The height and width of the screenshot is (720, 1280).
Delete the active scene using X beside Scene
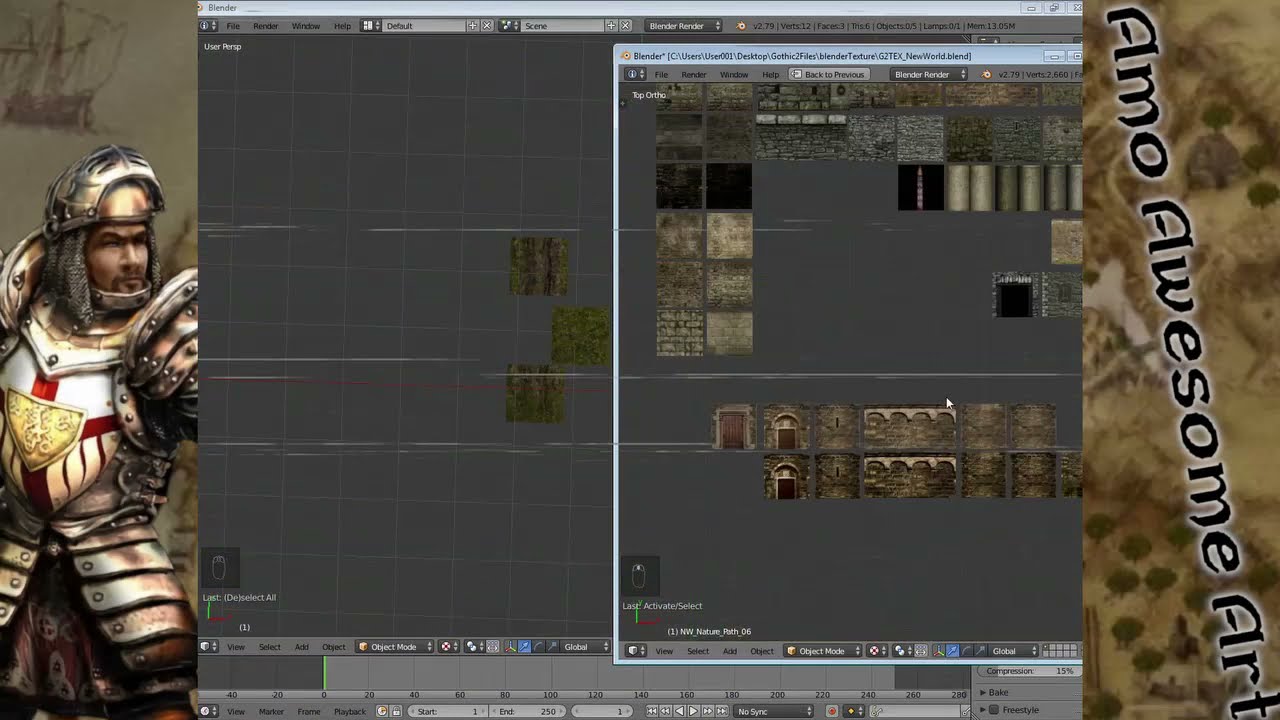[625, 25]
